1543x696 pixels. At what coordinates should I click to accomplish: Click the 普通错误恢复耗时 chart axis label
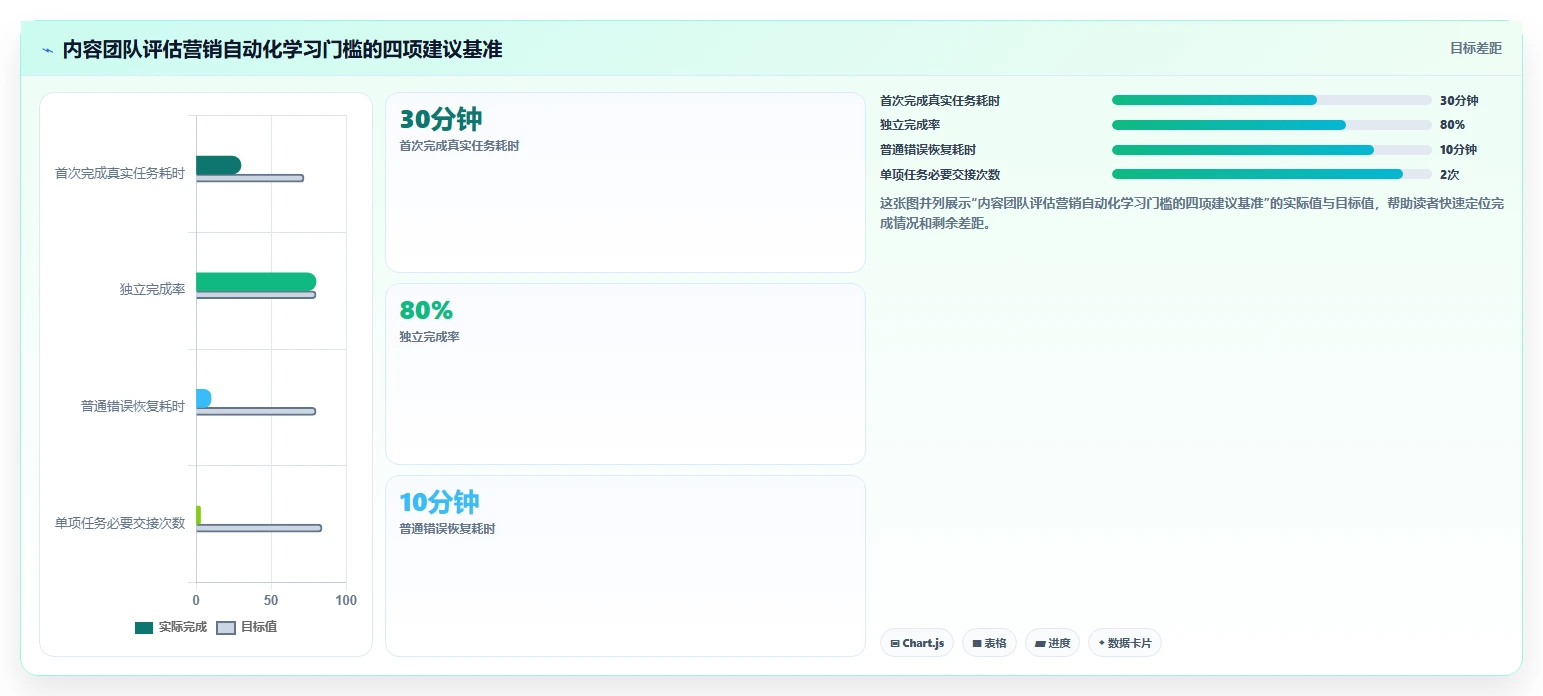pos(133,406)
